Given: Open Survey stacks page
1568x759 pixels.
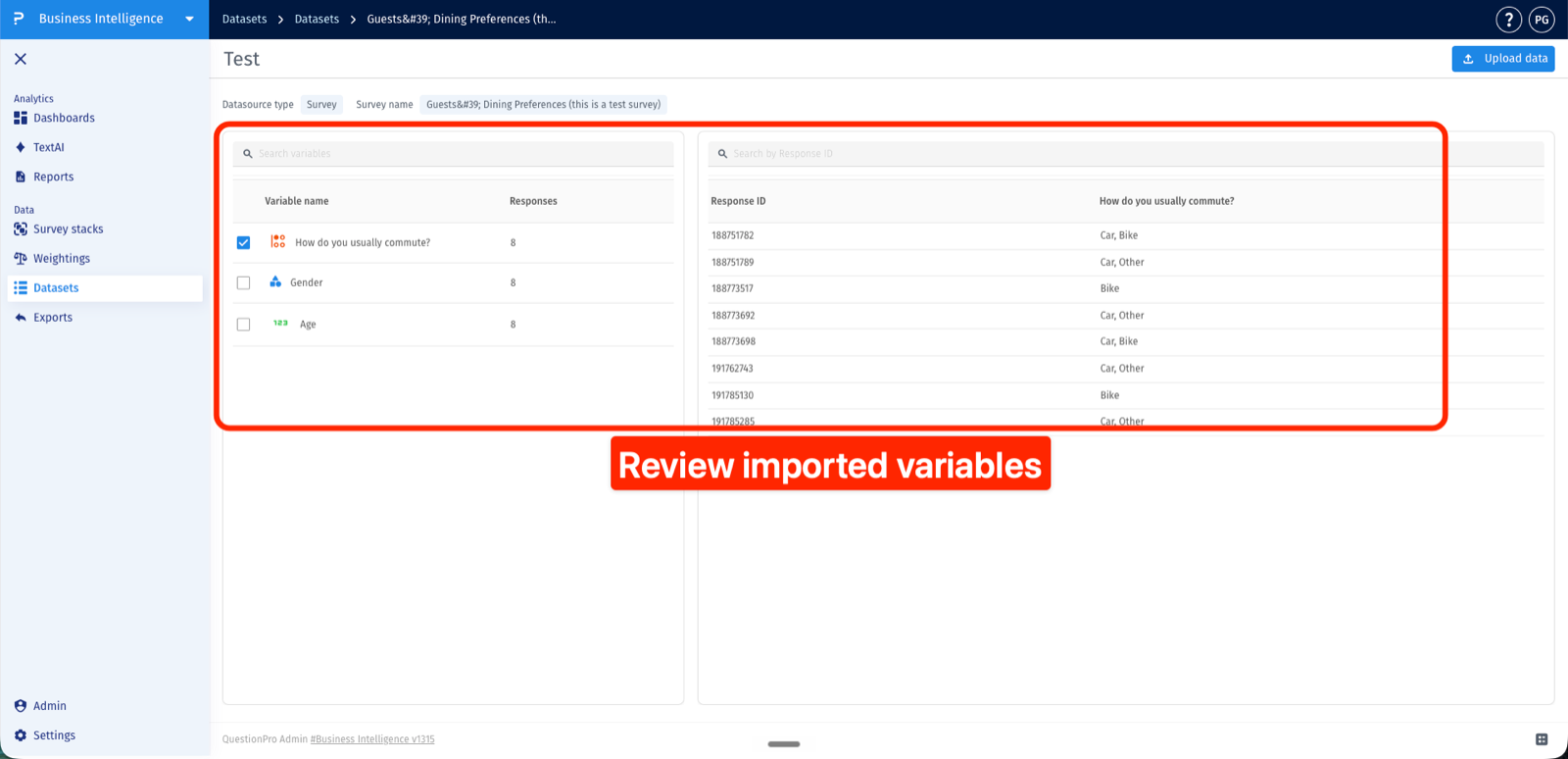Looking at the screenshot, I should [x=68, y=228].
